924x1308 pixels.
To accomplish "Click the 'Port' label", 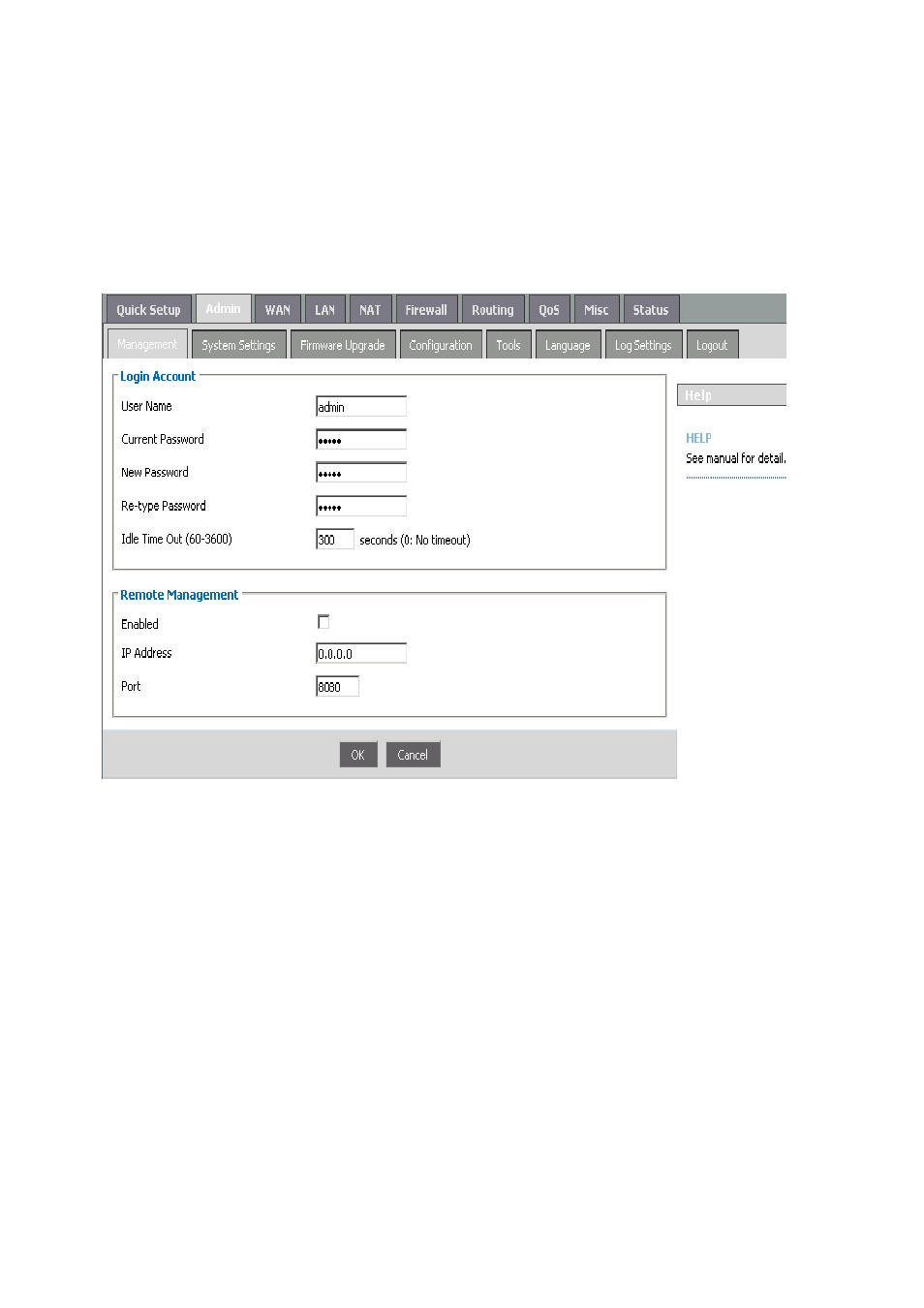I will pyautogui.click(x=131, y=686).
